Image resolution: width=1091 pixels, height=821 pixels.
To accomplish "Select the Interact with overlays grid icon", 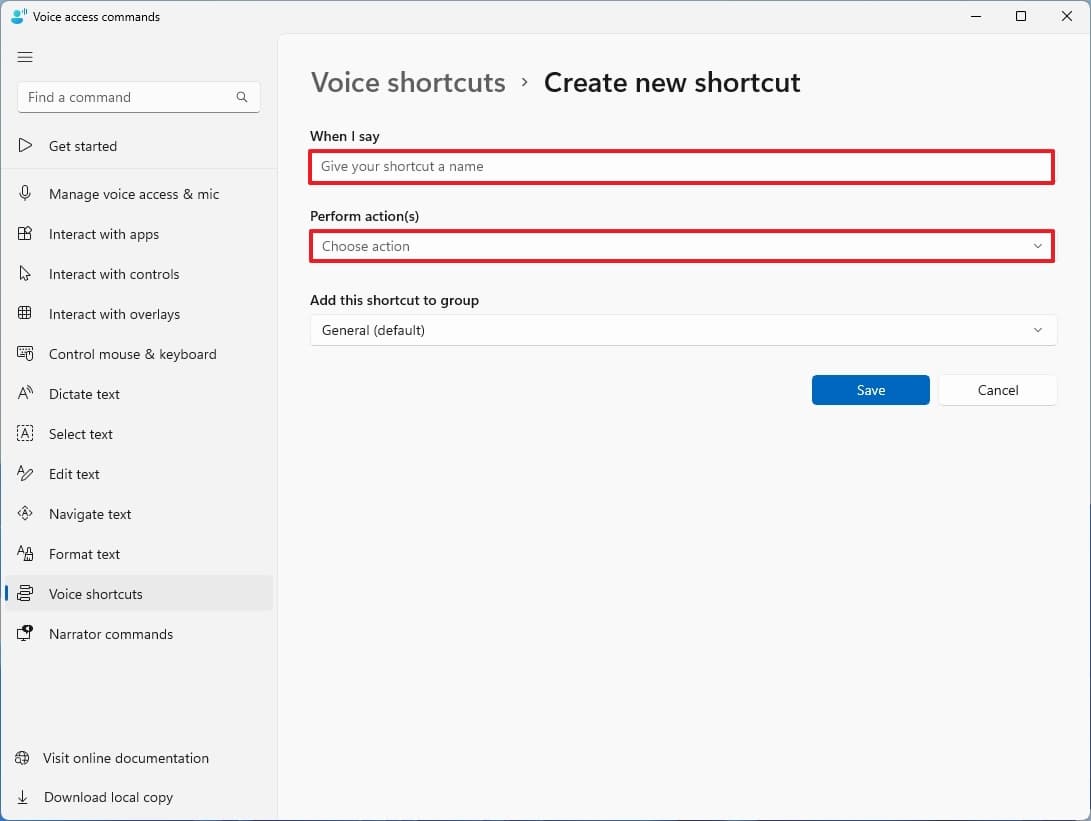I will (24, 314).
